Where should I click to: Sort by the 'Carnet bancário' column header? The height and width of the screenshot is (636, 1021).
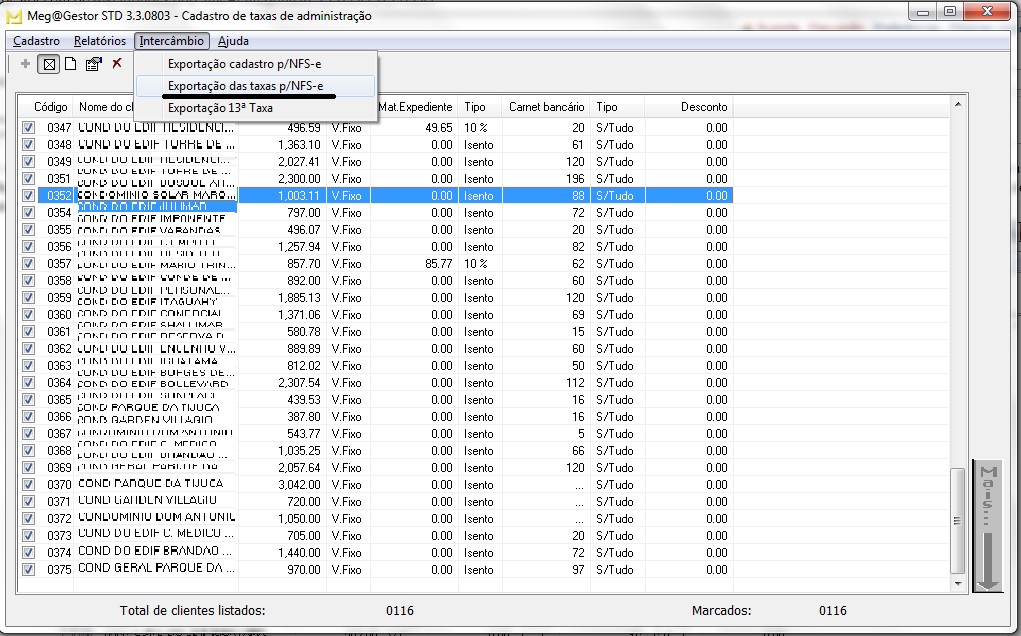tap(546, 107)
